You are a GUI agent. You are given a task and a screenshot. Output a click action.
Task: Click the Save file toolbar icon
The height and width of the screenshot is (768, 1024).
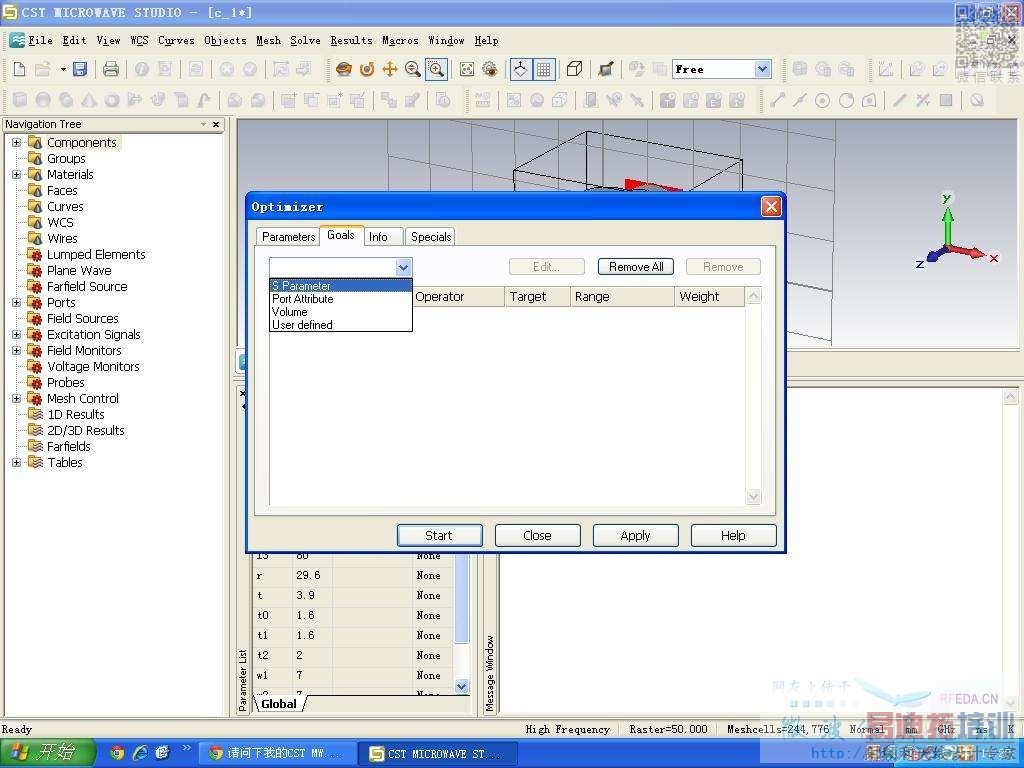80,69
